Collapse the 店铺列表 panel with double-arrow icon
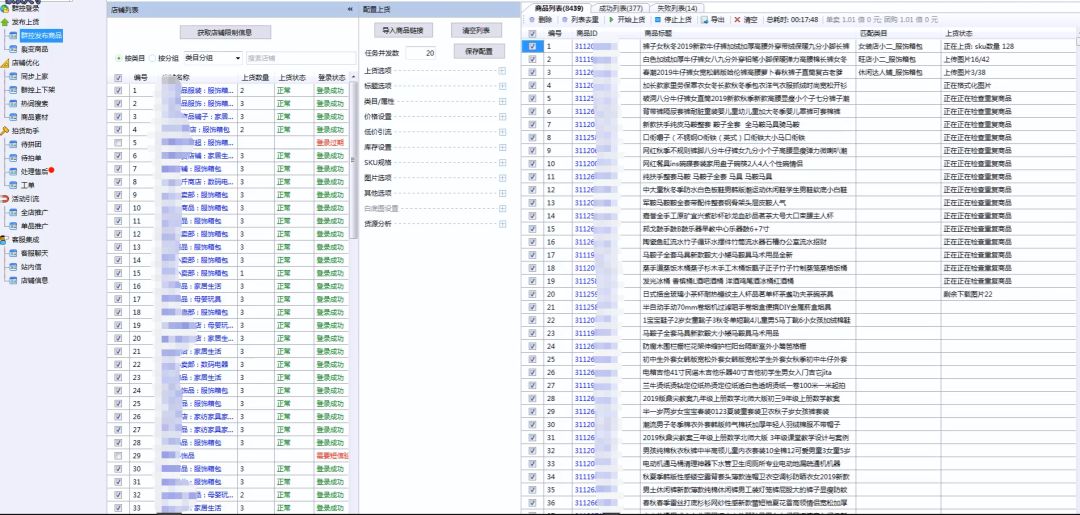 coord(350,8)
